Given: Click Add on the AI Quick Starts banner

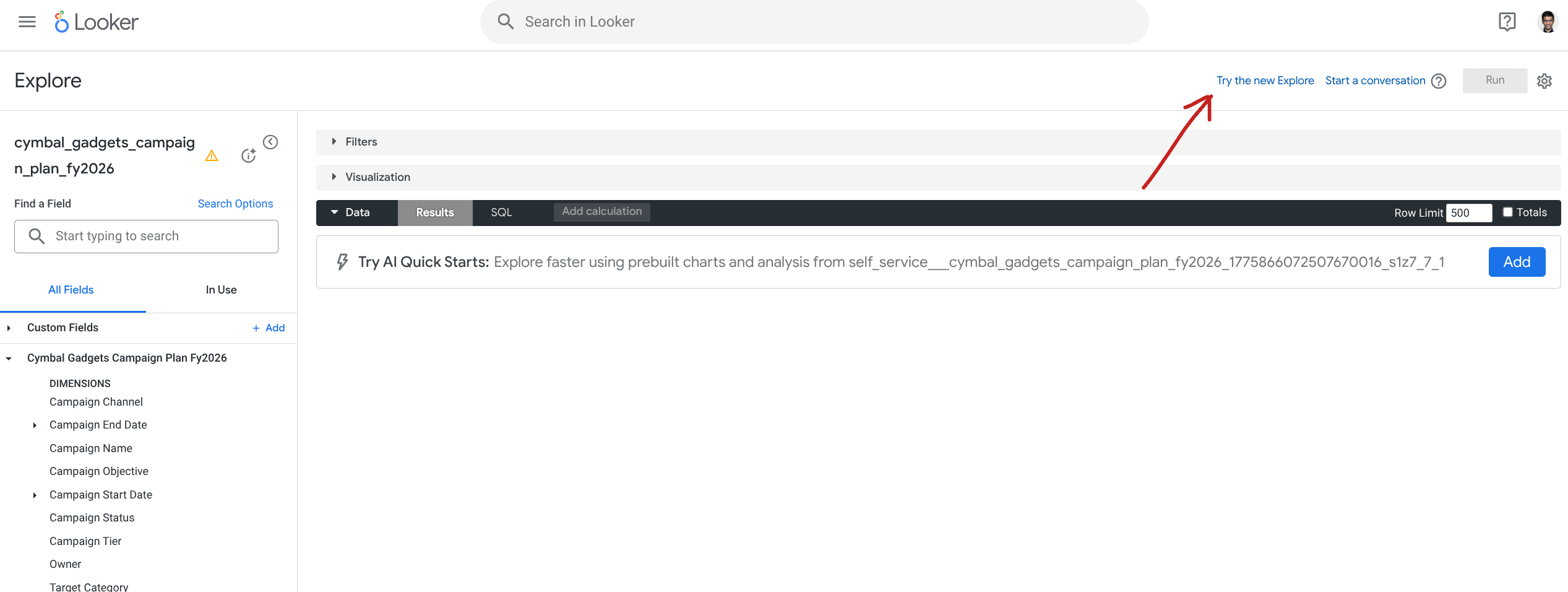Looking at the screenshot, I should pyautogui.click(x=1517, y=261).
